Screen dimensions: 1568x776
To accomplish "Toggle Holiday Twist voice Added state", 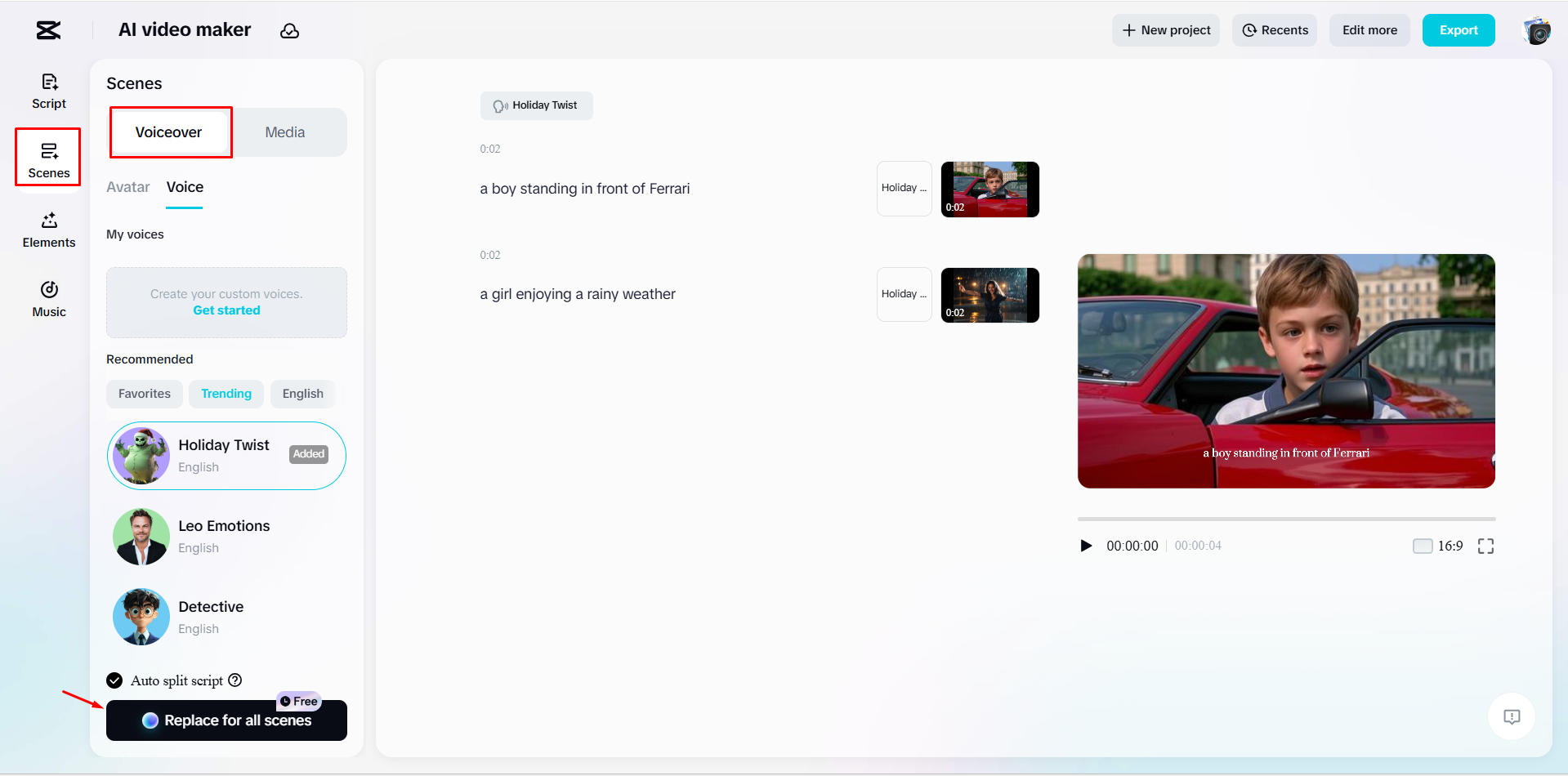I will point(308,454).
